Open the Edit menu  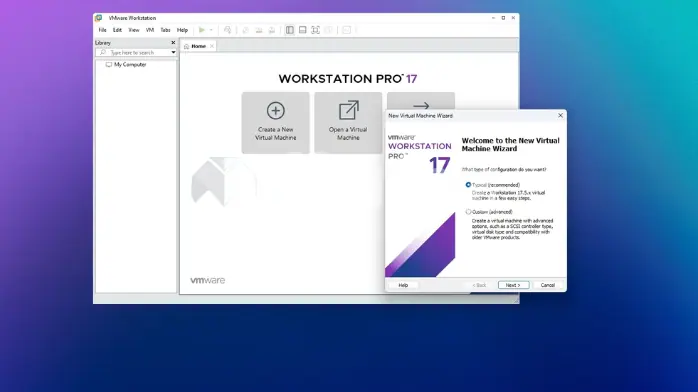click(x=117, y=30)
